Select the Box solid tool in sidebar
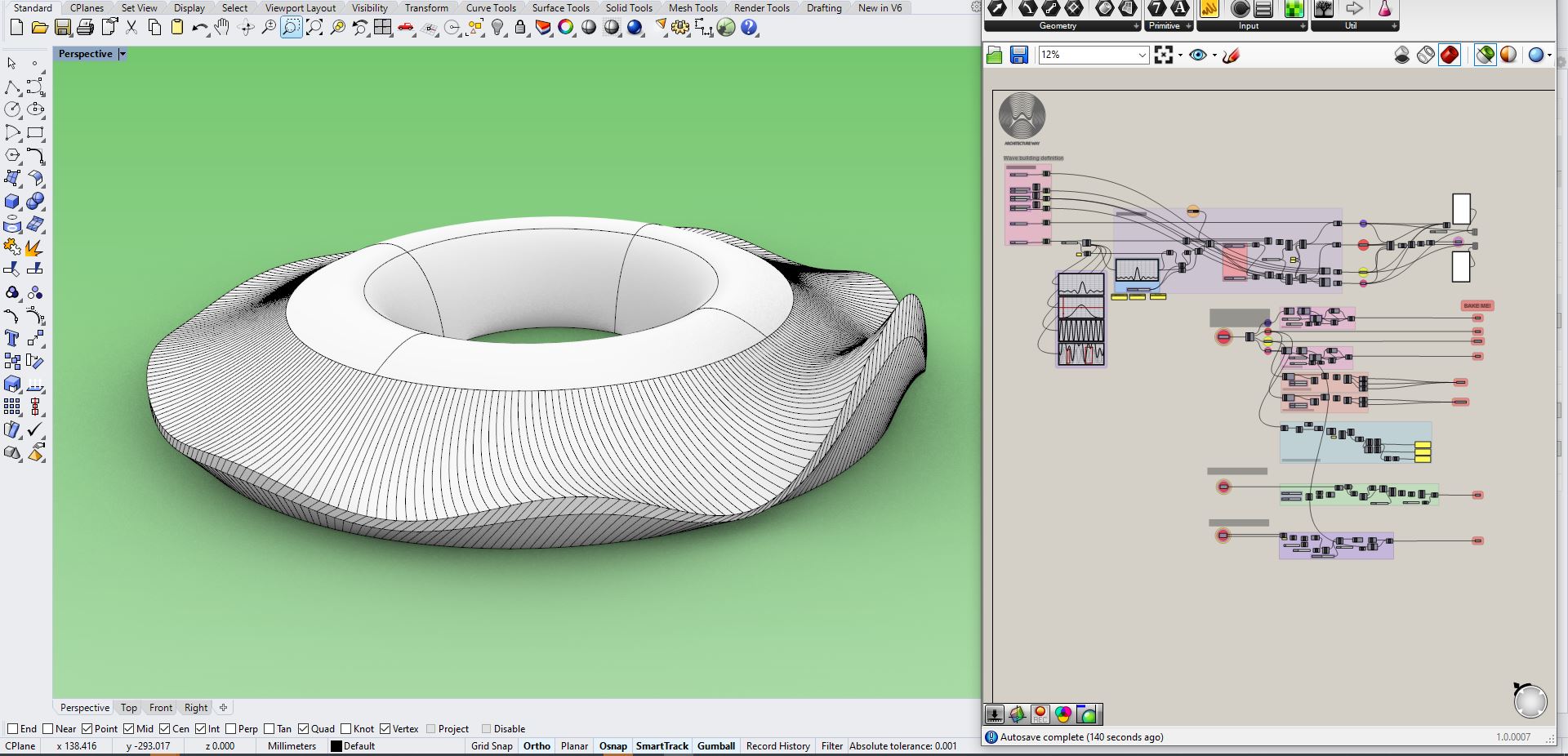Image resolution: width=1568 pixels, height=756 pixels. coord(12,202)
